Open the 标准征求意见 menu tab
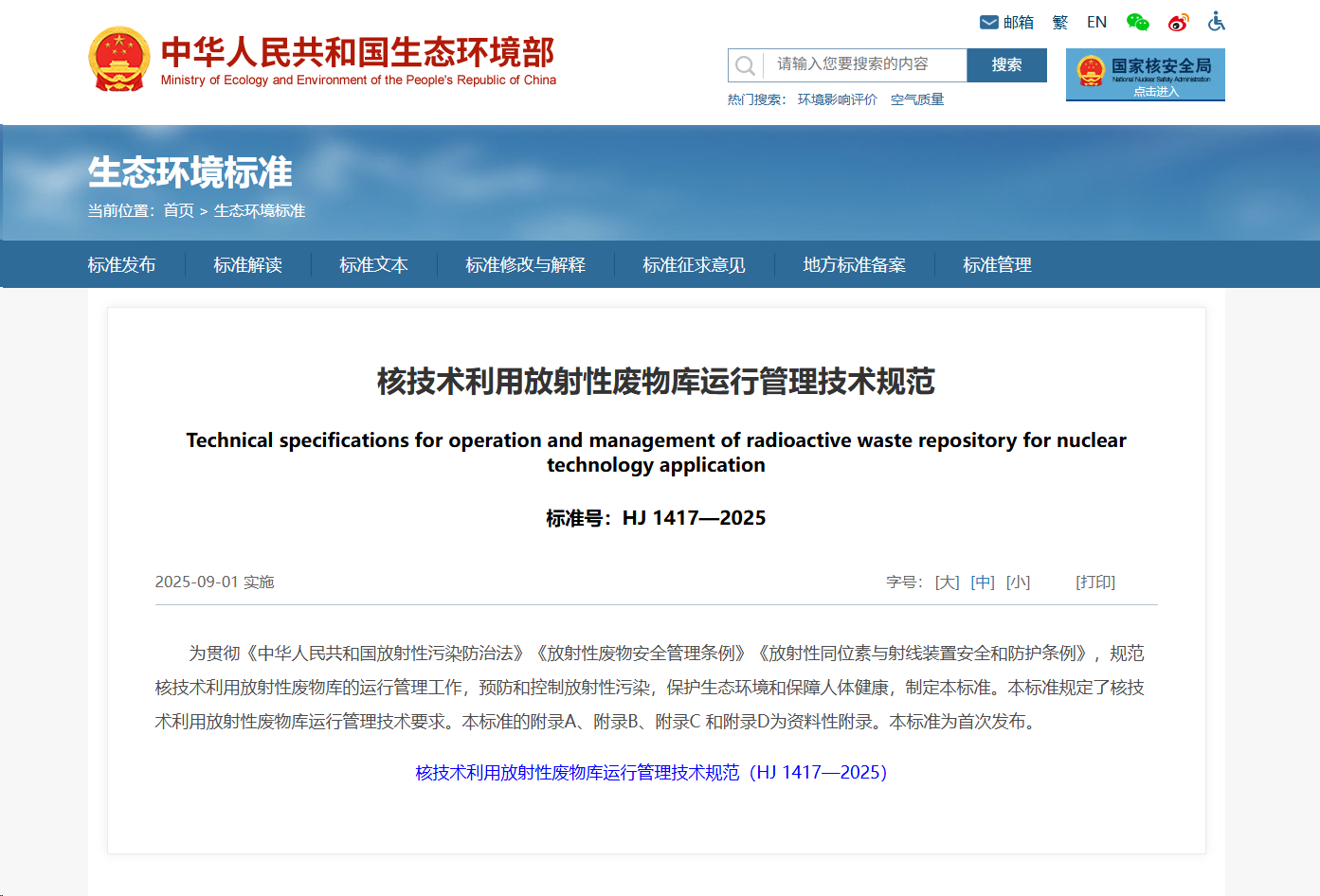 pyautogui.click(x=694, y=265)
